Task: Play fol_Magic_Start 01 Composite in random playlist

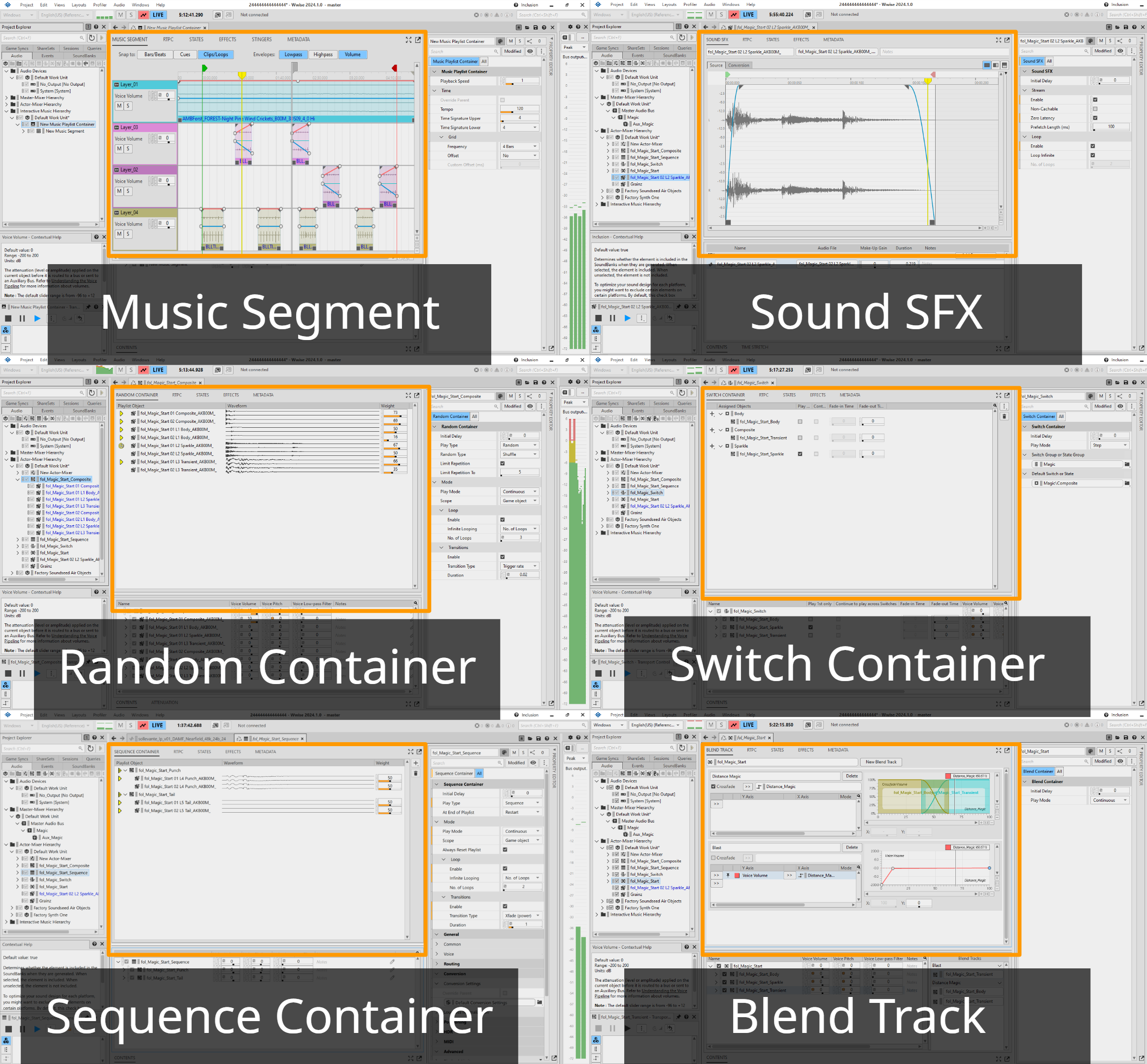Action: click(121, 413)
